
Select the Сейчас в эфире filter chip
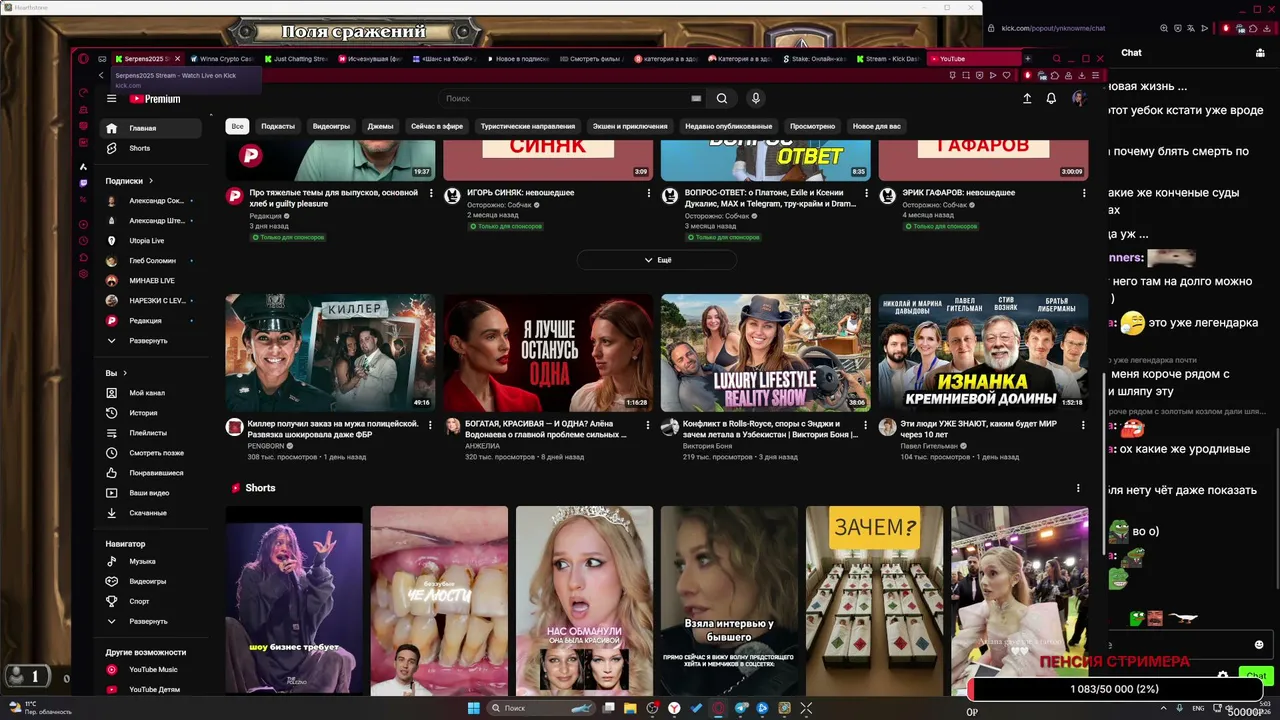coord(437,126)
